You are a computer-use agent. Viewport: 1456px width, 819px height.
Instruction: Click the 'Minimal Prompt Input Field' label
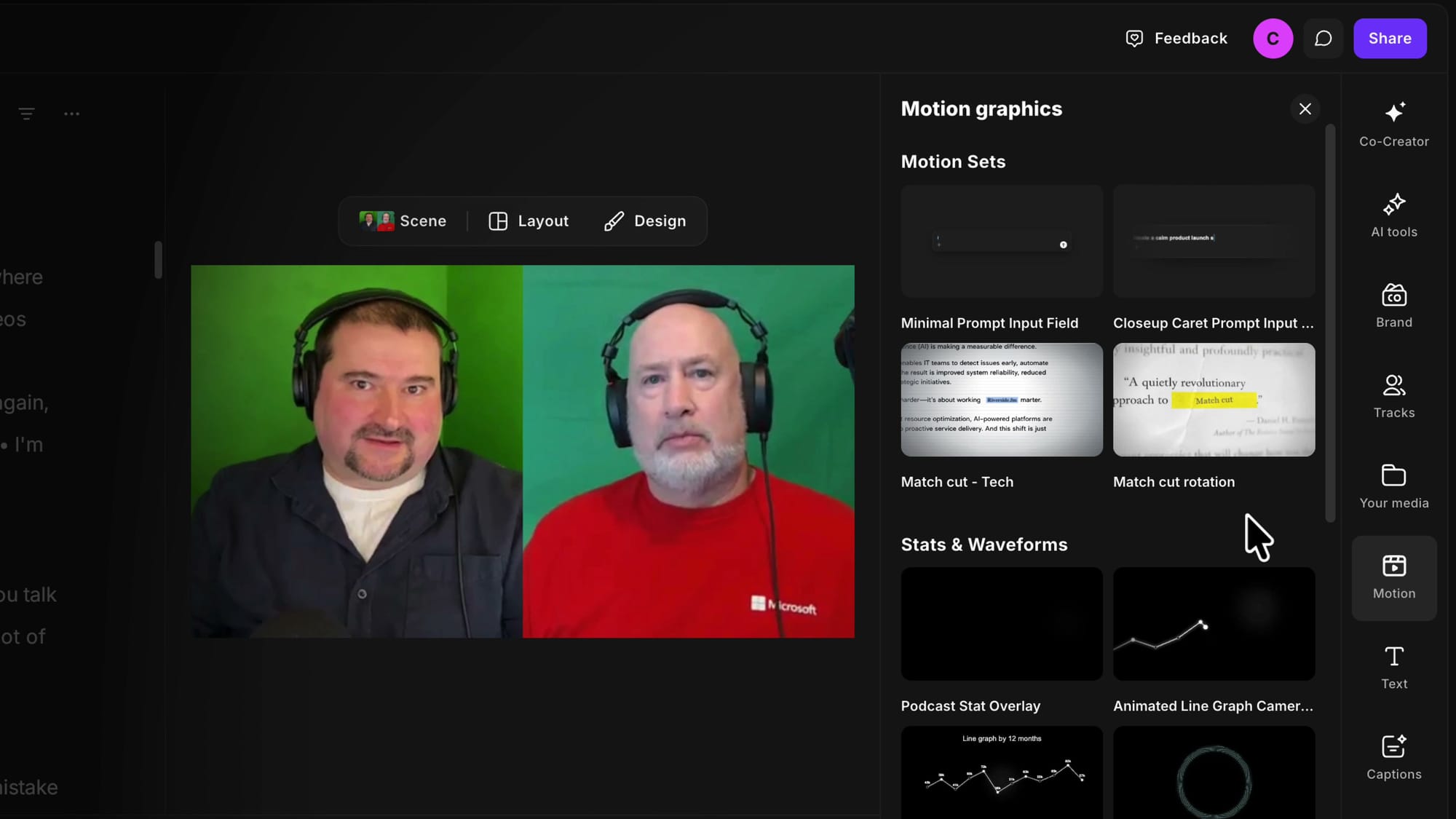989,323
